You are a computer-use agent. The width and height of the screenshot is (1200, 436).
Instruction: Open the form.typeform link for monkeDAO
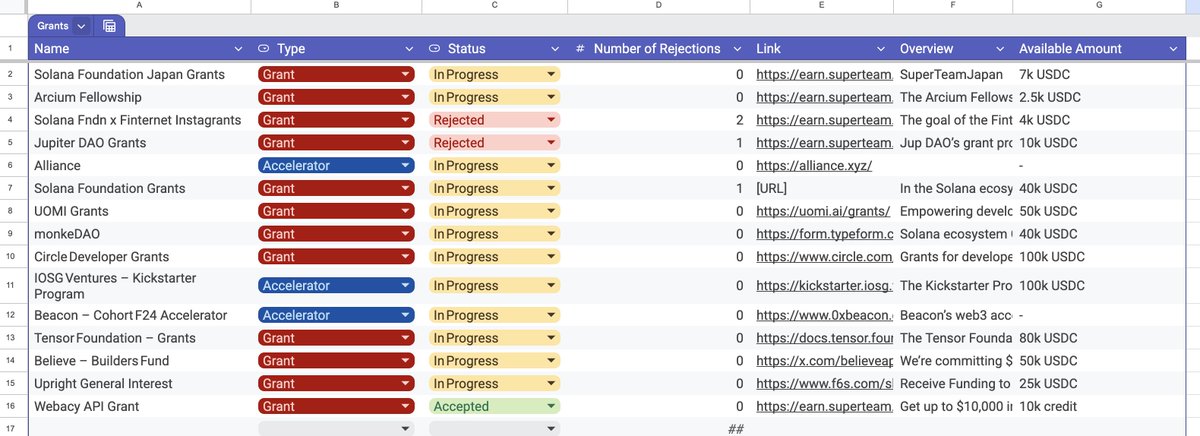823,234
